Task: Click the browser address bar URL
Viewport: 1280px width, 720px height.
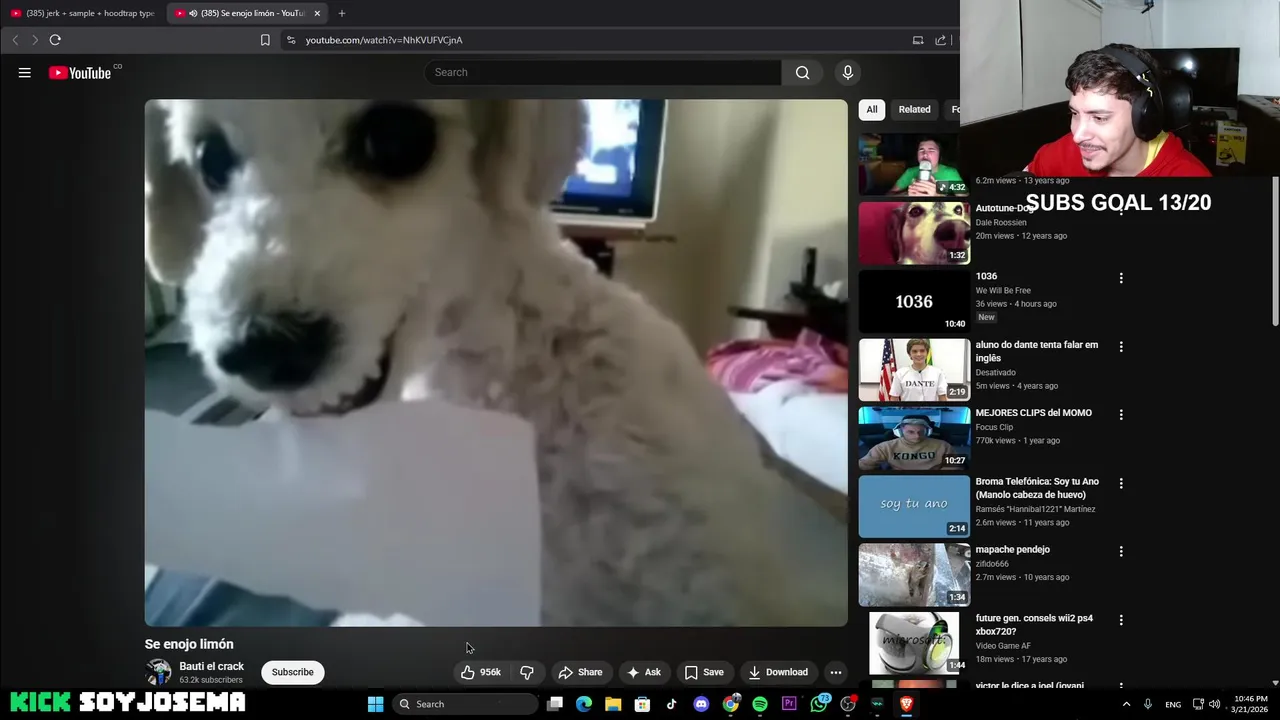Action: pos(384,40)
